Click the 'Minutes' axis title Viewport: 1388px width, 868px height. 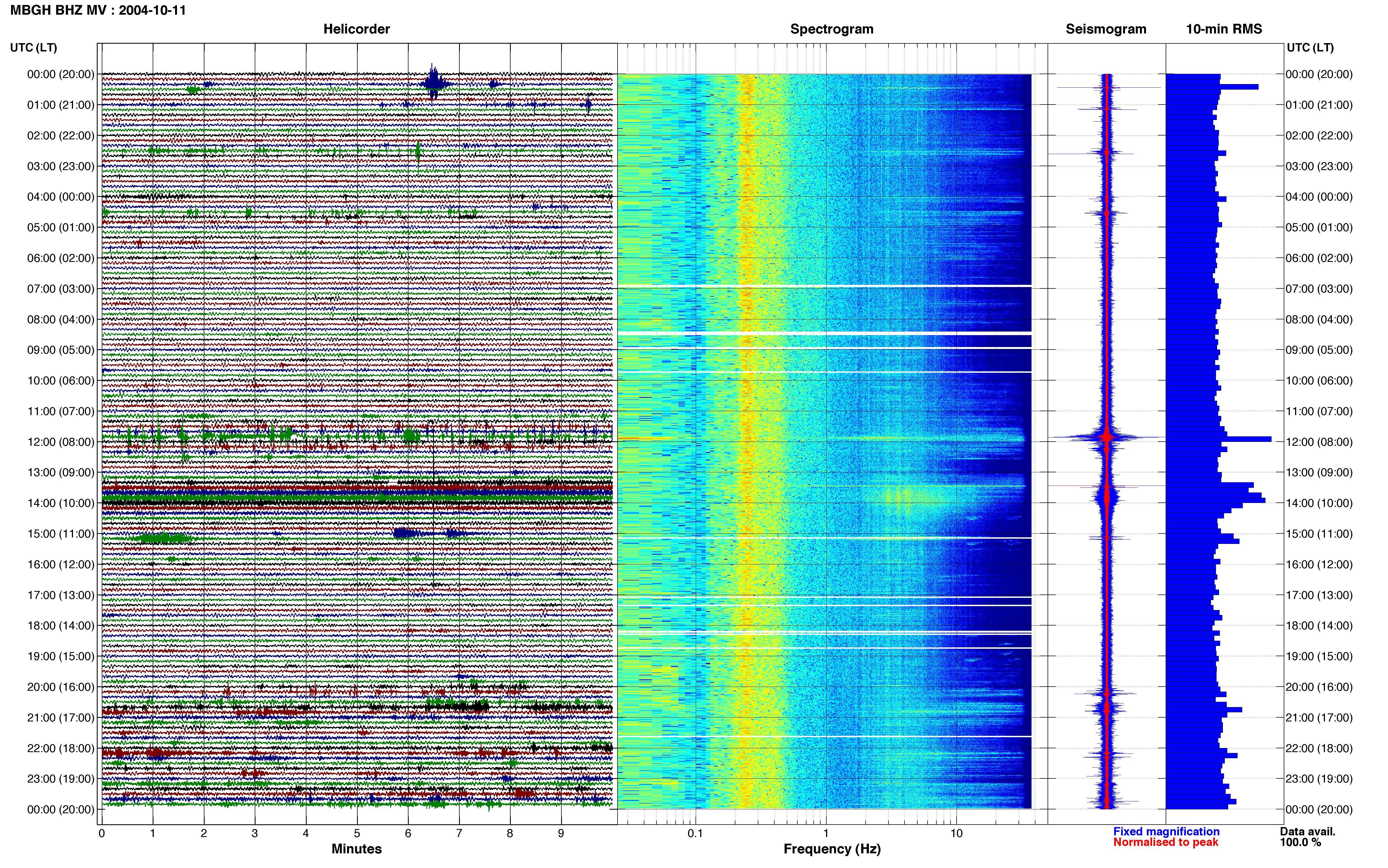pos(356,848)
